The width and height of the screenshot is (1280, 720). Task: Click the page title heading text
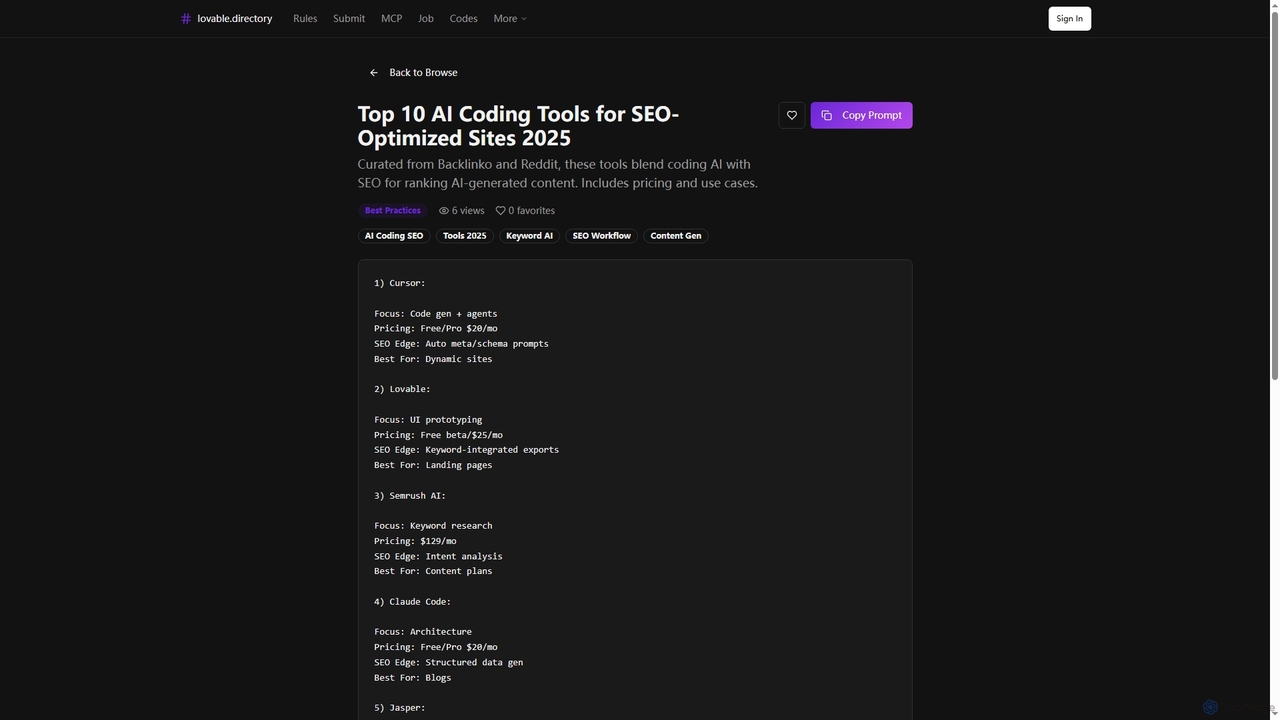coord(518,126)
